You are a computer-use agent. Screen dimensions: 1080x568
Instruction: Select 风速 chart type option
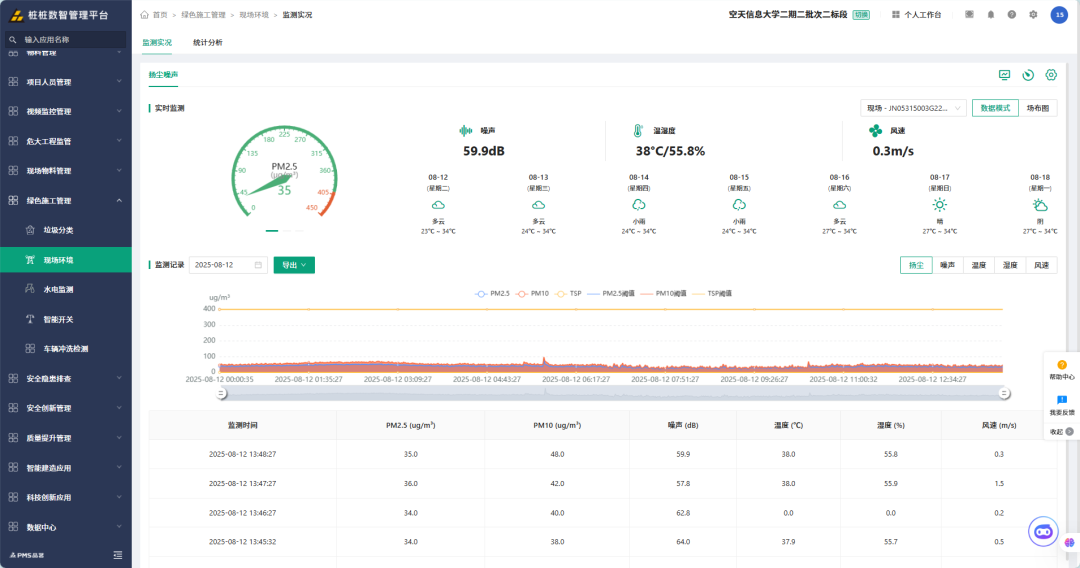(x=1041, y=265)
